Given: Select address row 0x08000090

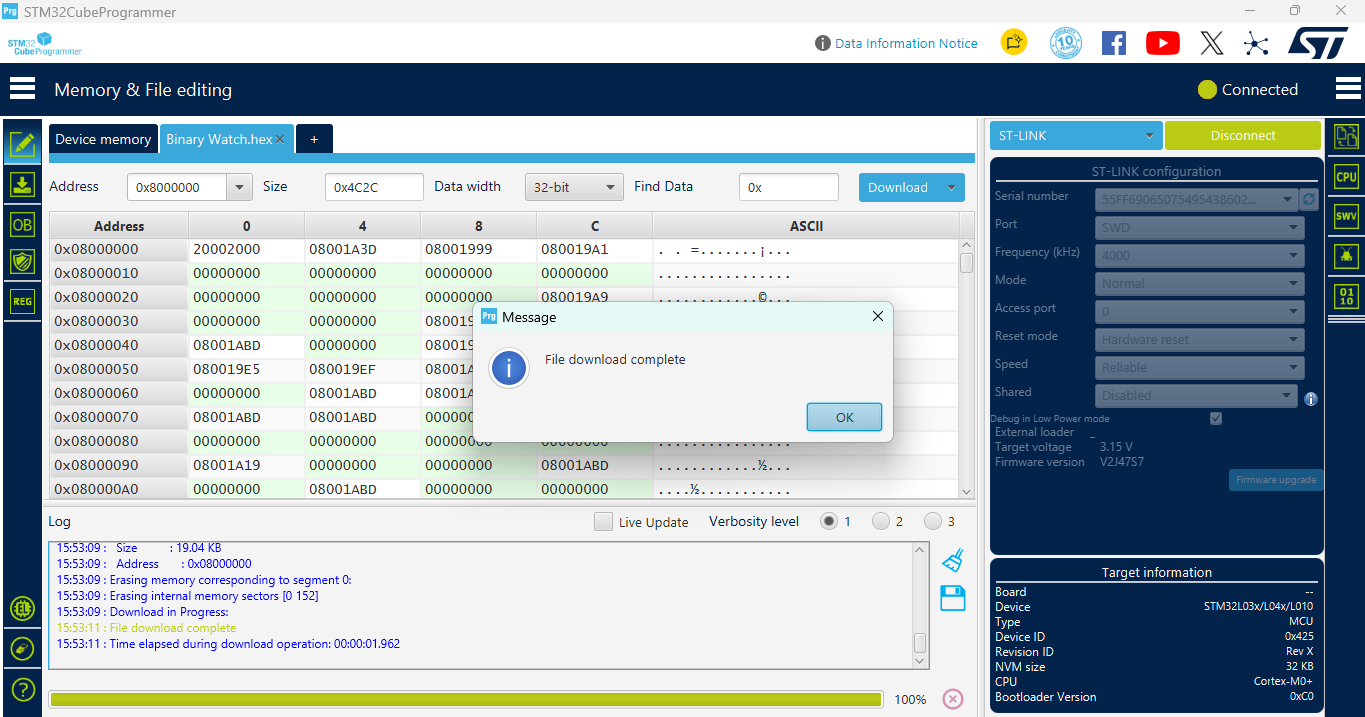Looking at the screenshot, I should pos(119,465).
